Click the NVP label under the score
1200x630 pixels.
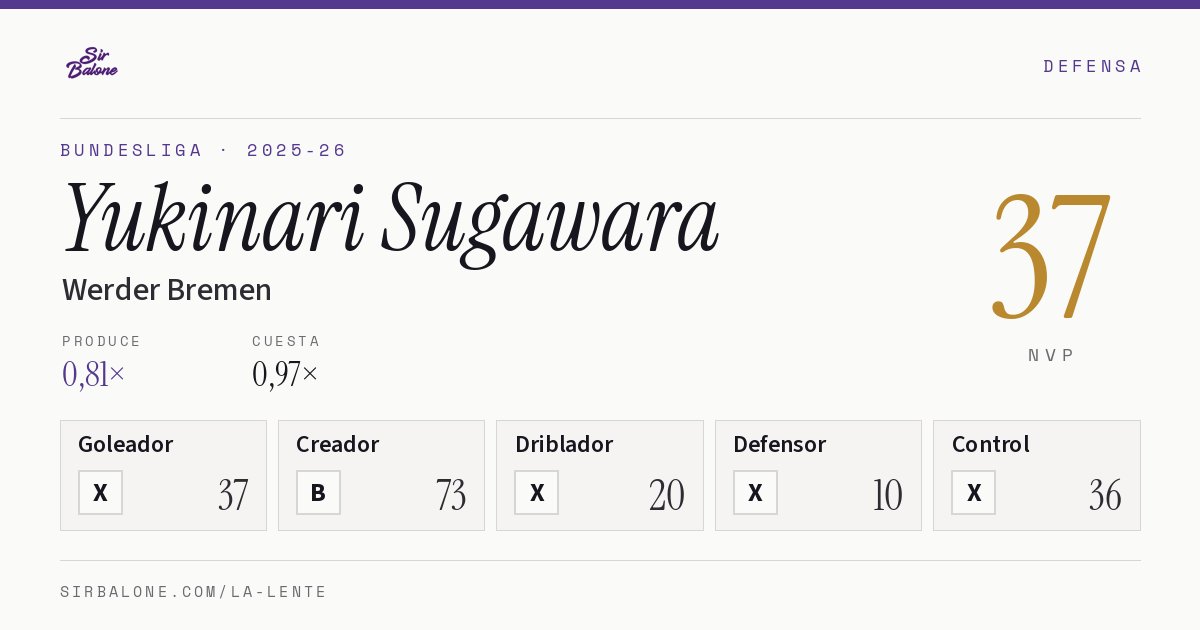point(1051,355)
